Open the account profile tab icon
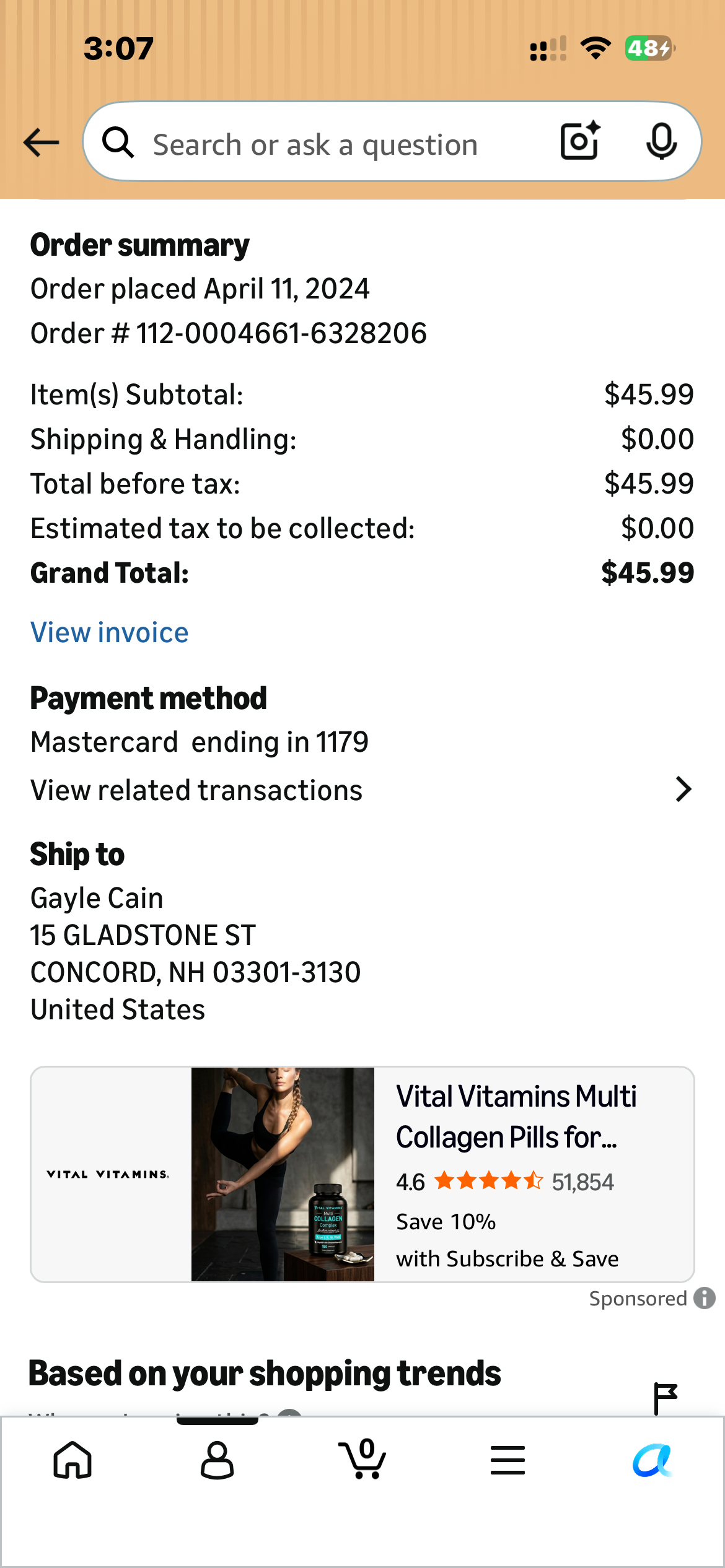The image size is (725, 1568). [217, 1460]
